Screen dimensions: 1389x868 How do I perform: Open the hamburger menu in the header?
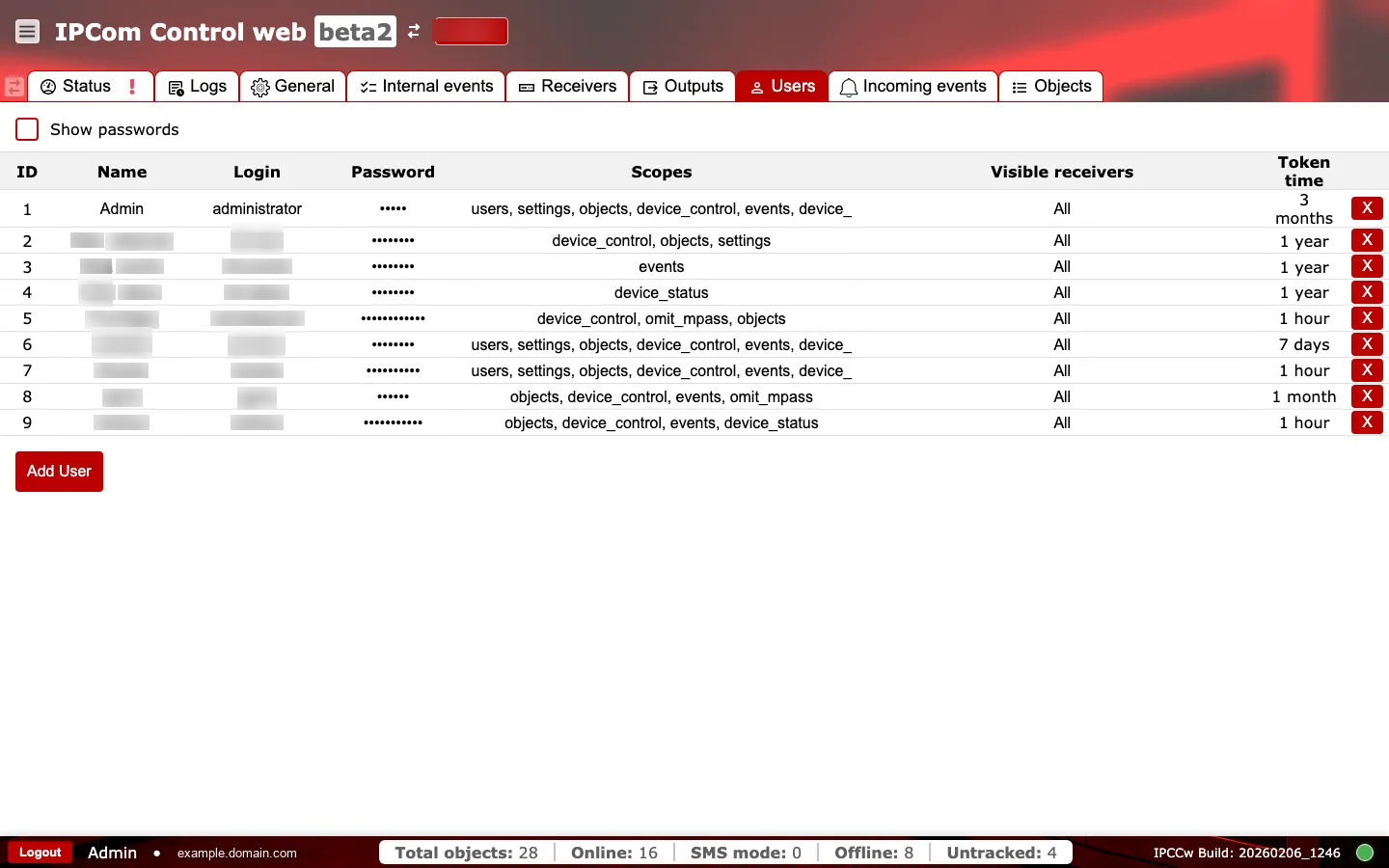(27, 31)
